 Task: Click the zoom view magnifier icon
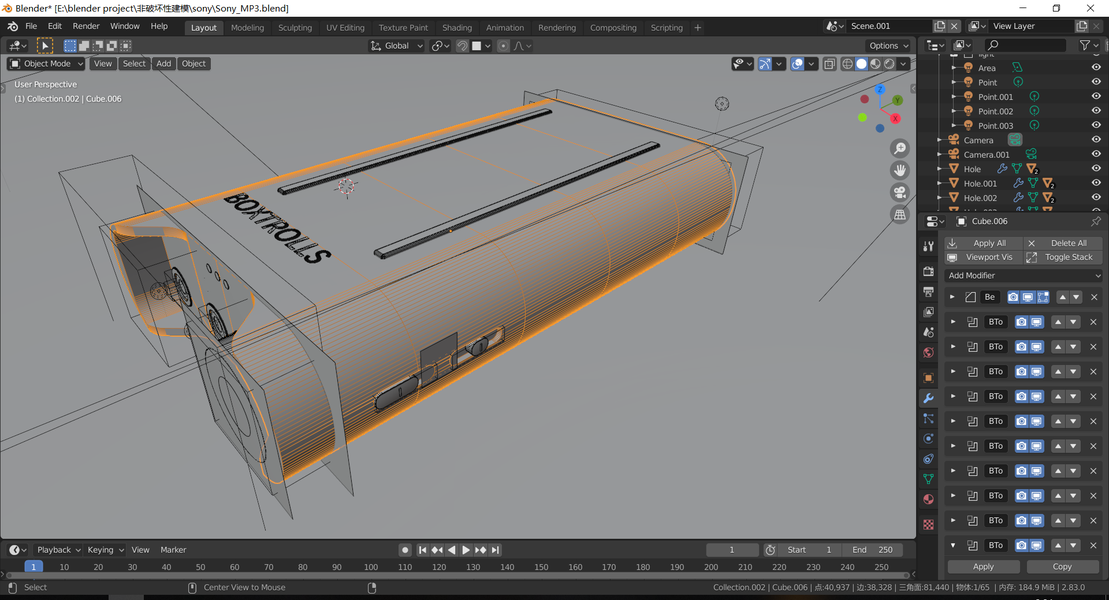pyautogui.click(x=900, y=149)
